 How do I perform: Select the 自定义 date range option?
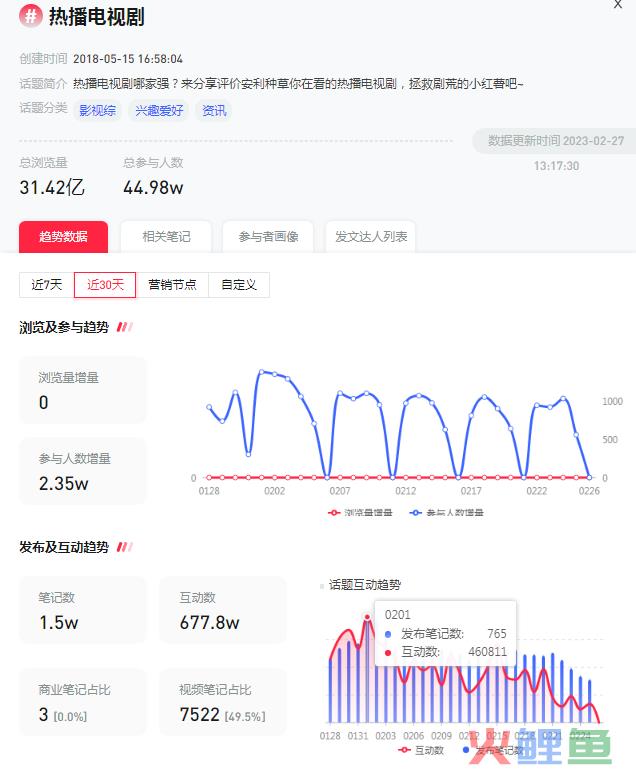239,285
